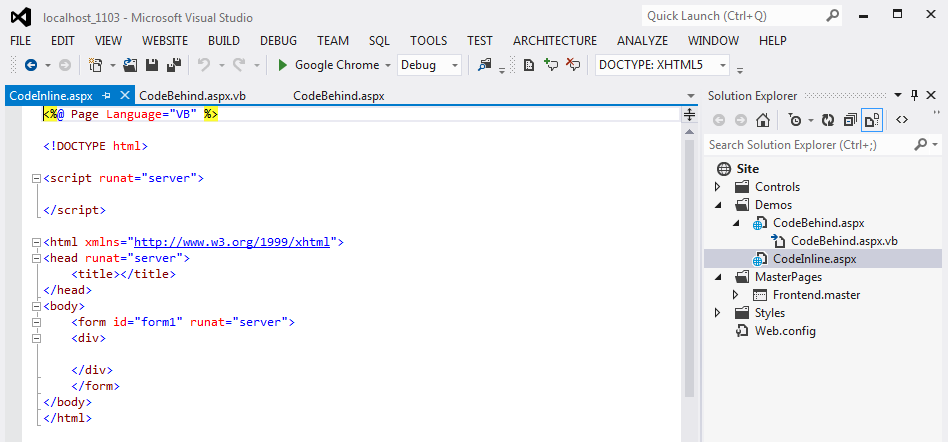Select CodeBehind.aspx.vb in Solution Explorer
The height and width of the screenshot is (442, 948).
coord(844,241)
